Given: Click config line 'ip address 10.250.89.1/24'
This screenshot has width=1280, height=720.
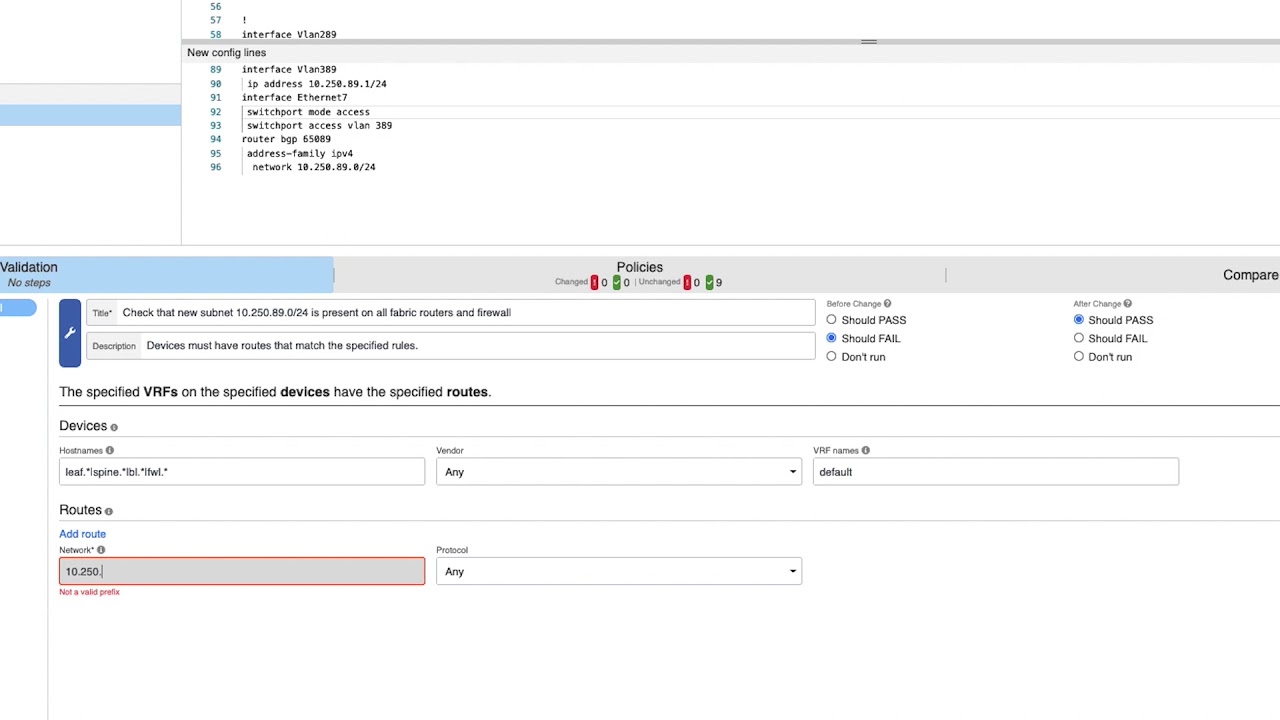Looking at the screenshot, I should tap(317, 84).
